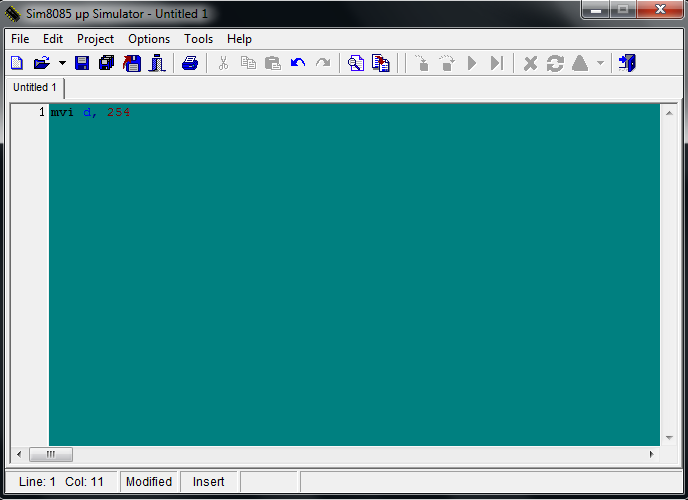The width and height of the screenshot is (688, 500).
Task: Print the document using printer icon
Action: [190, 63]
